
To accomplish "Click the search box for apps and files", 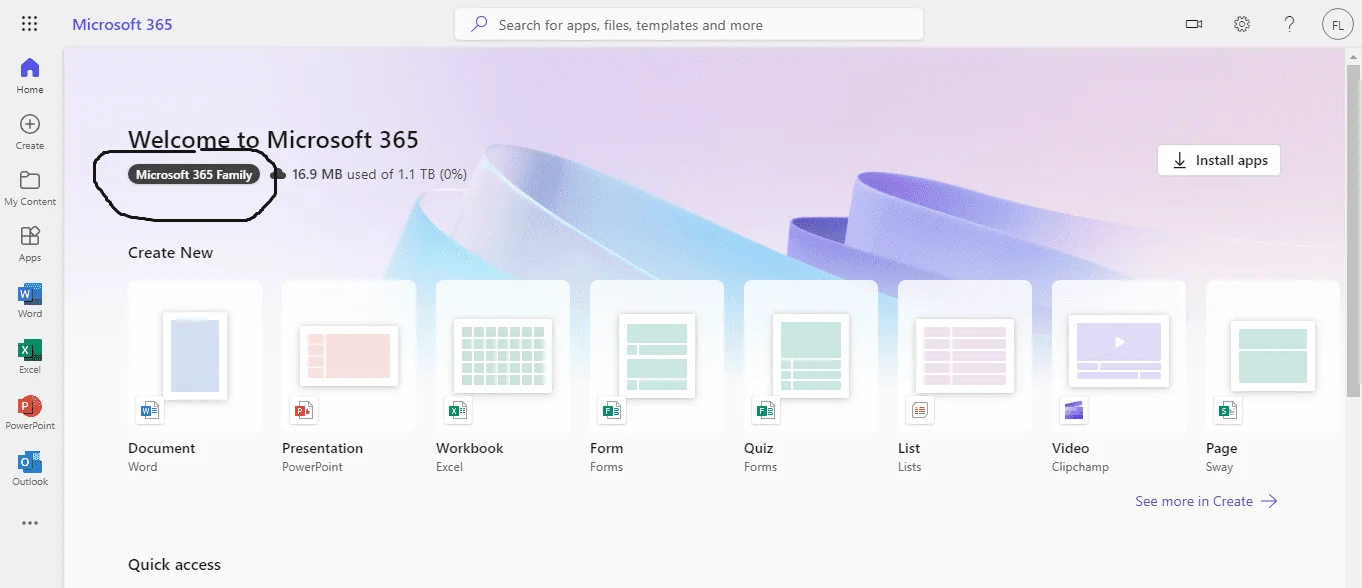I will click(689, 25).
